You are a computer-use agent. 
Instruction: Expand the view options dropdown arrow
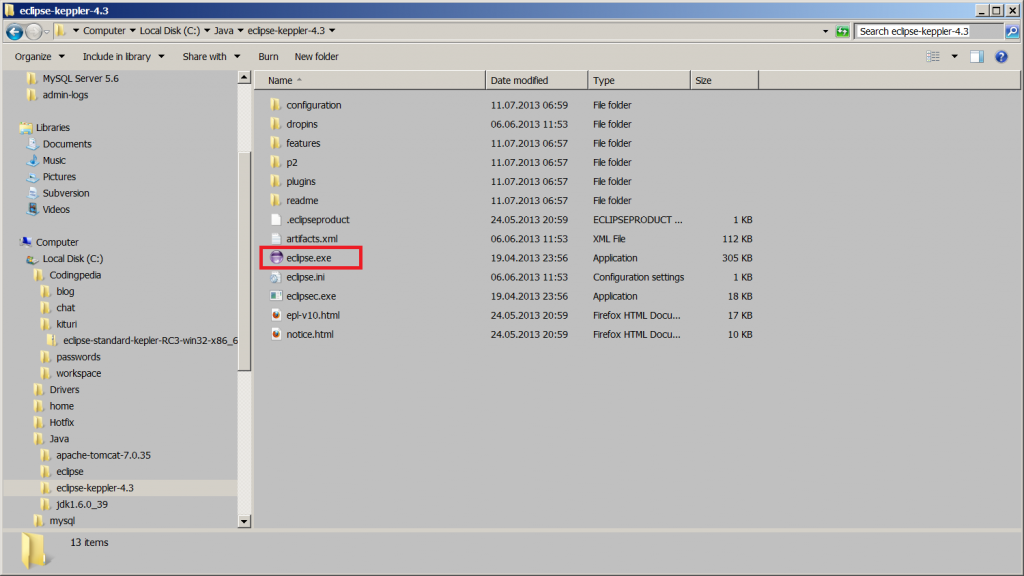point(954,57)
